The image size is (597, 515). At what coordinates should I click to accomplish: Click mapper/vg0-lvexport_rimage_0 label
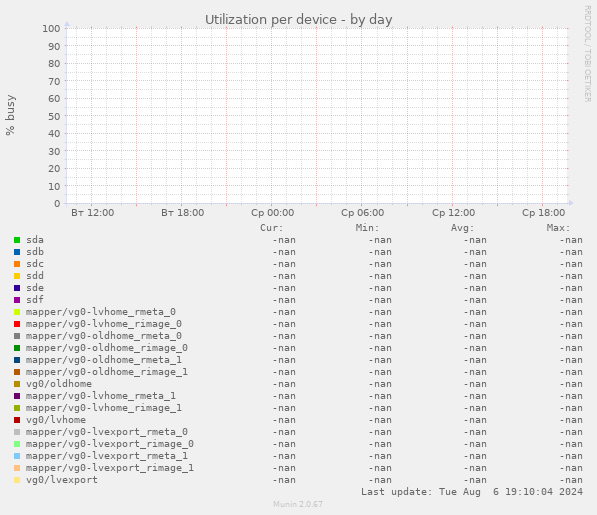110,444
